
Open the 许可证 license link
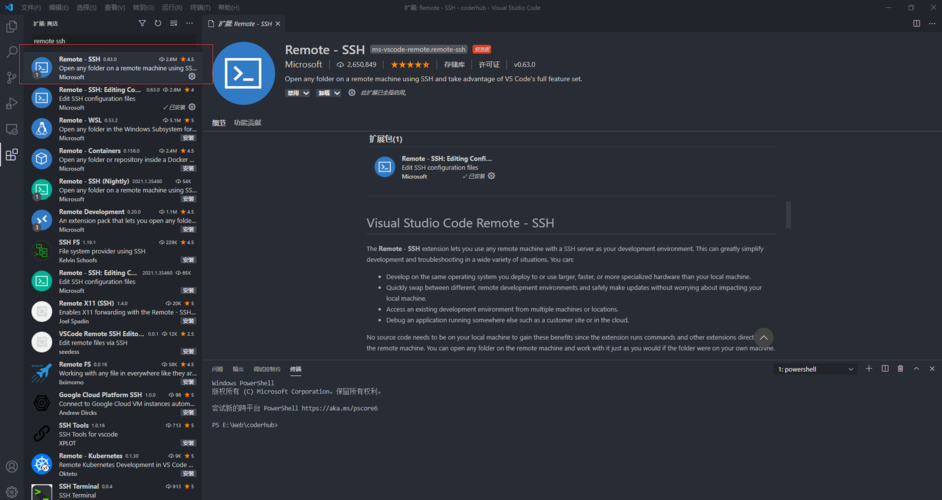489,64
